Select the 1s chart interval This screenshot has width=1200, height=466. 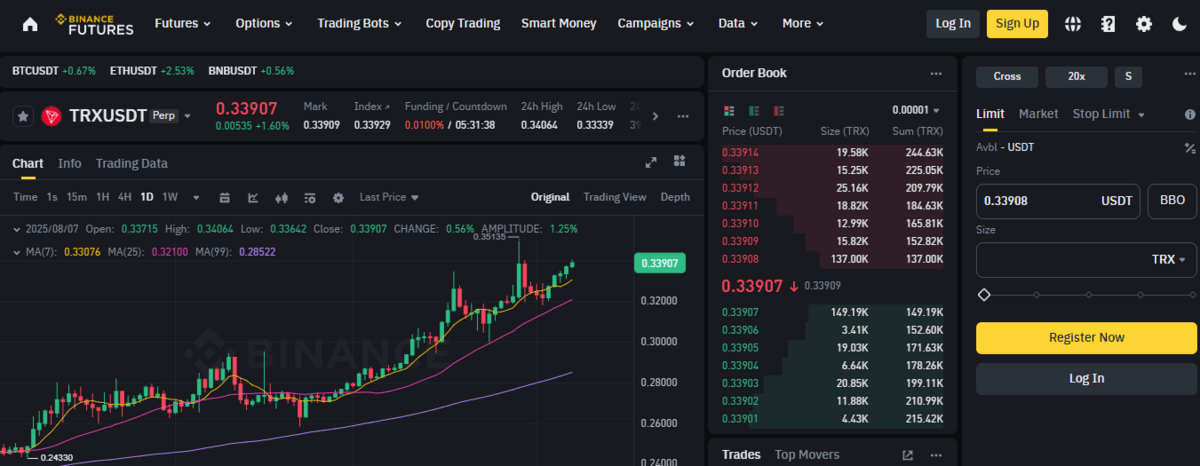(x=52, y=197)
